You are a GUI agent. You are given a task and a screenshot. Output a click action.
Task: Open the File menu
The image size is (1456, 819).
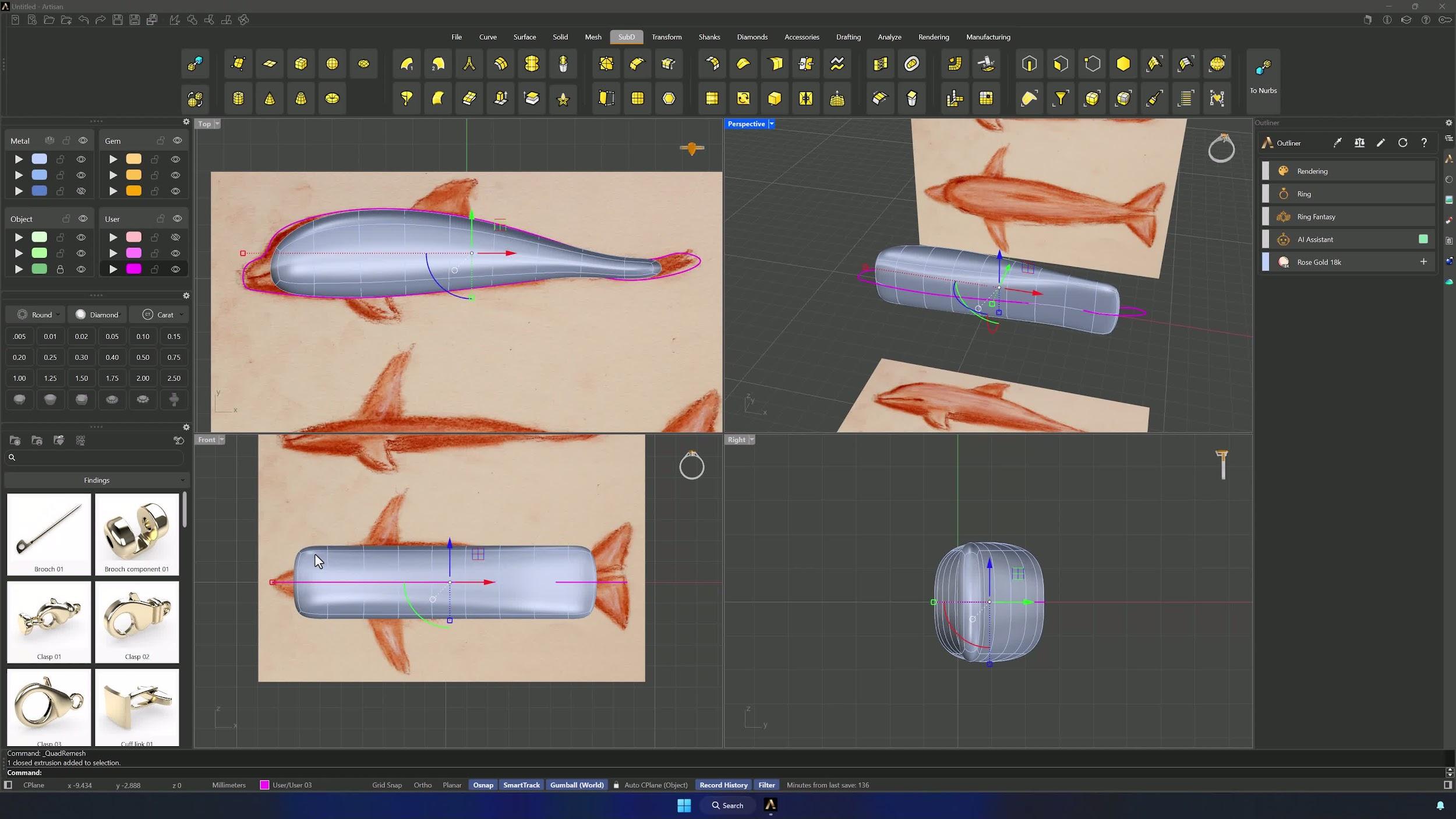pyautogui.click(x=457, y=37)
